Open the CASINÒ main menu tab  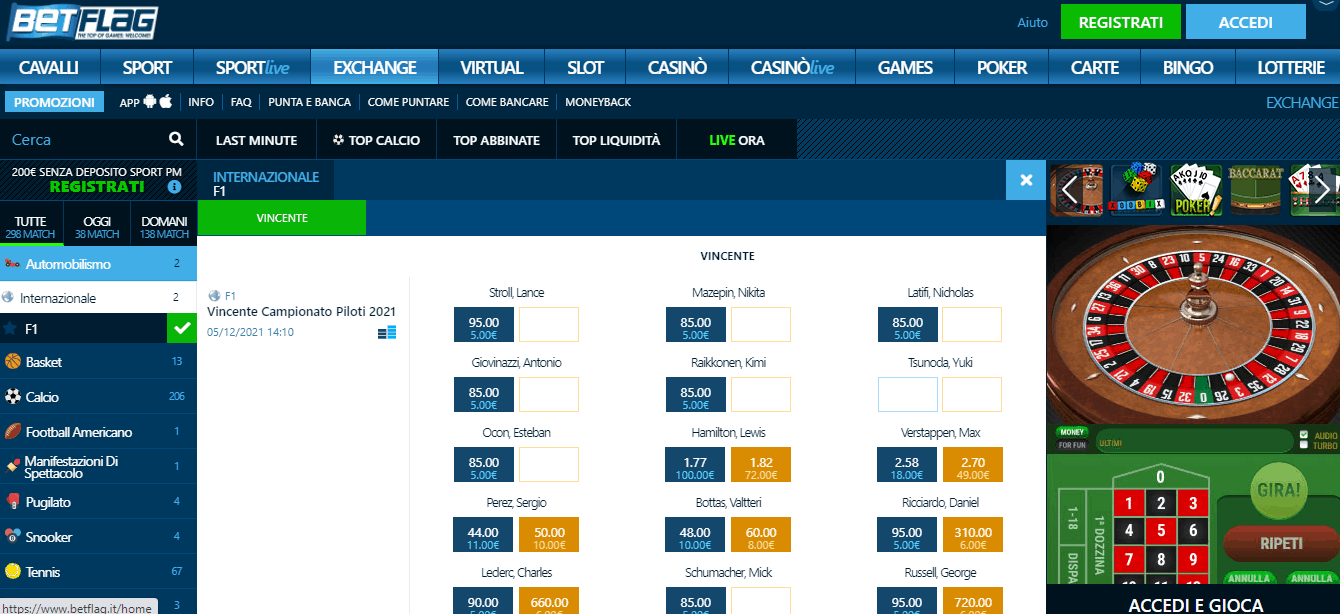(x=677, y=67)
